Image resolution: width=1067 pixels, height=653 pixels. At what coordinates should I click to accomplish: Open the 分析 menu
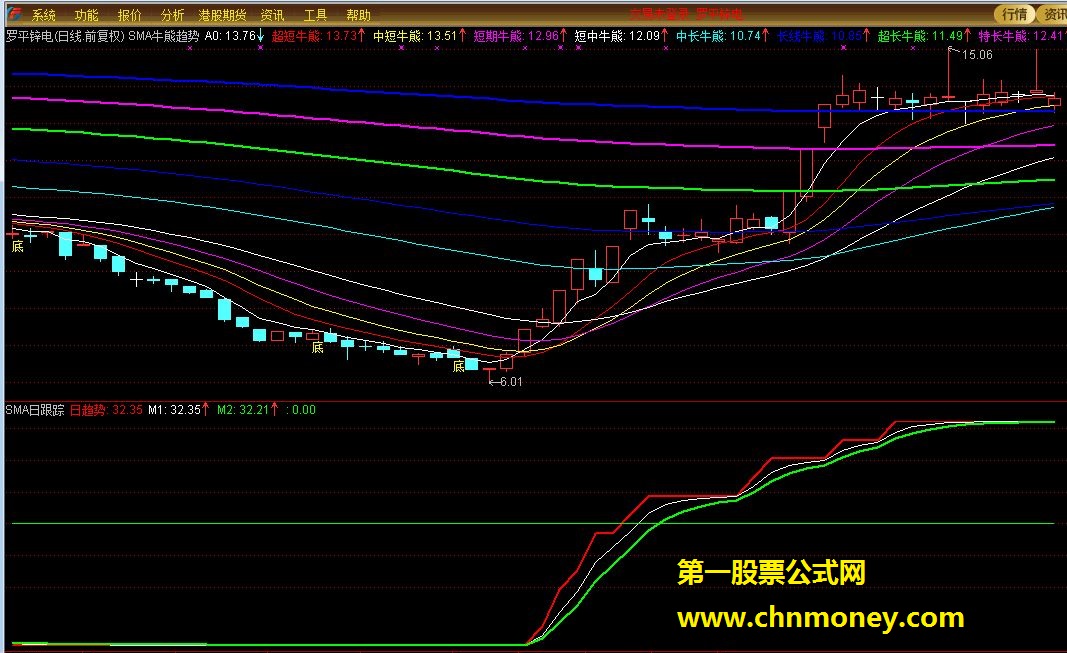click(x=172, y=14)
